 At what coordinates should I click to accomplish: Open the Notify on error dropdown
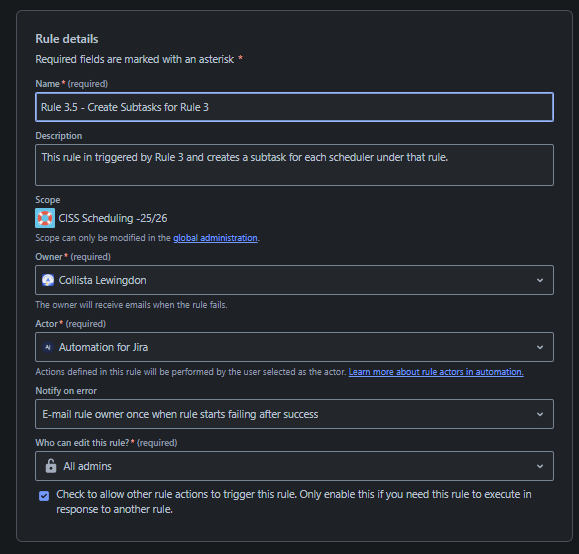pyautogui.click(x=294, y=414)
